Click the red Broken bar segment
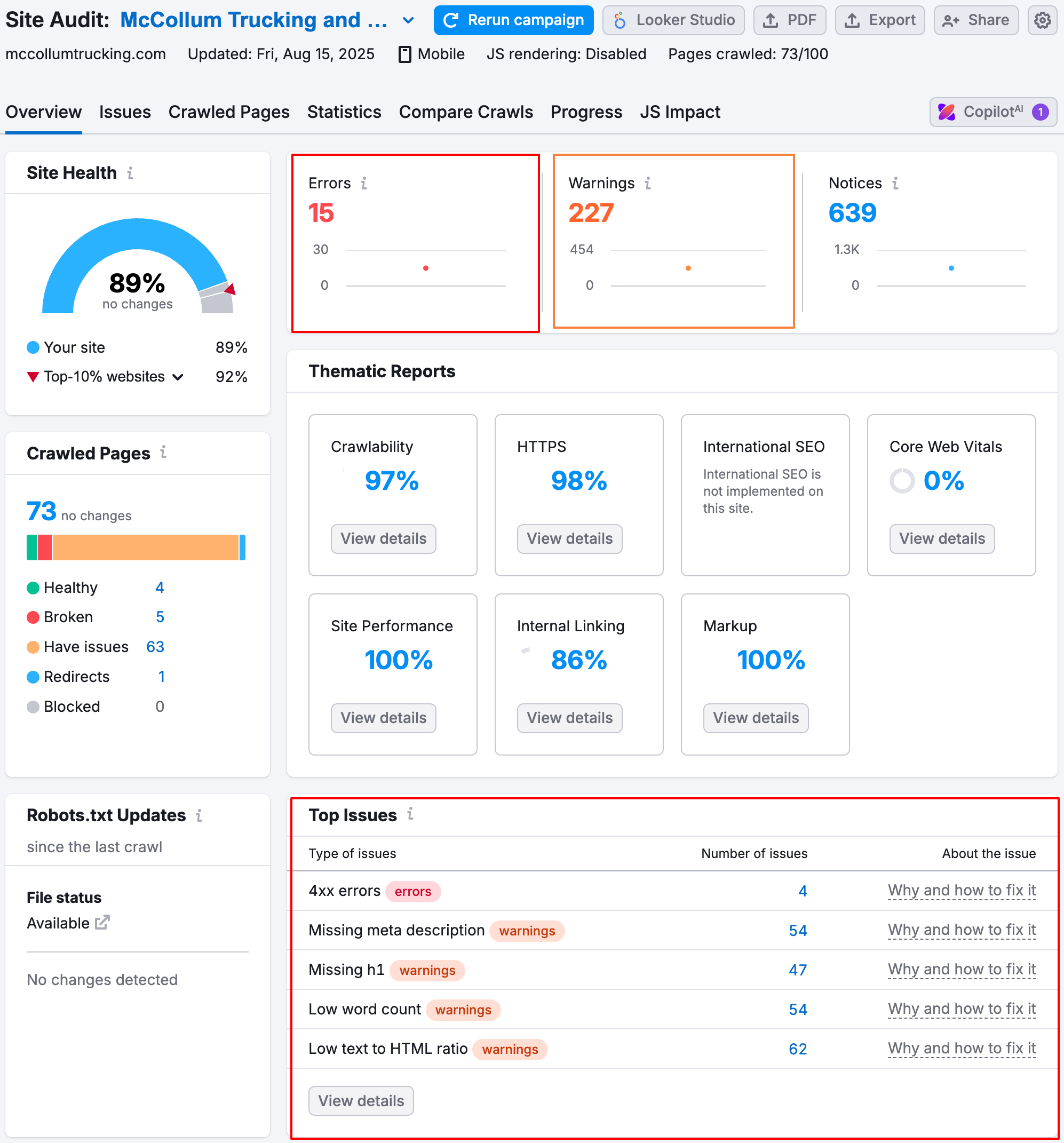The image size is (1064, 1143). 45,548
